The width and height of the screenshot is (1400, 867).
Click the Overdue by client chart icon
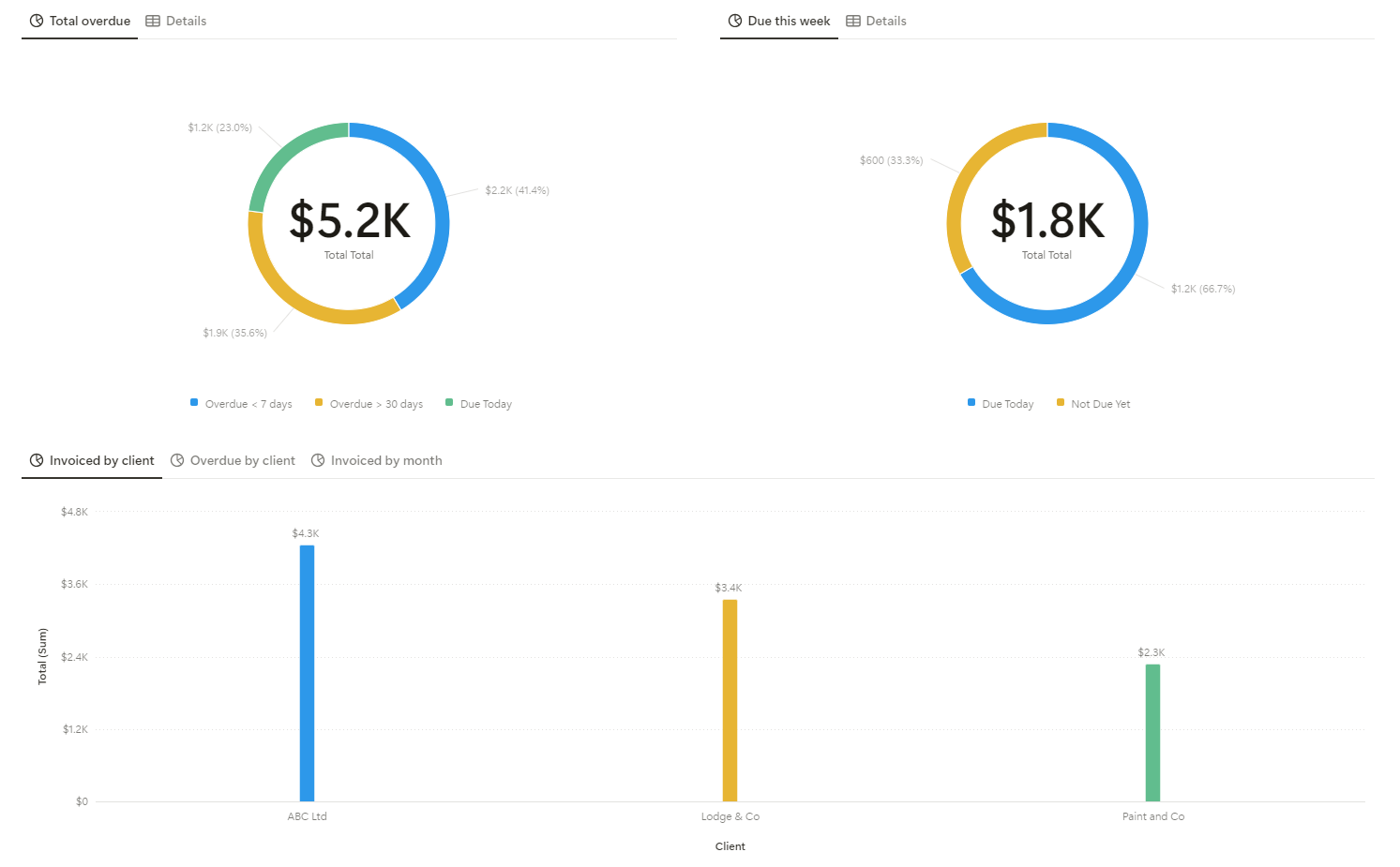(x=177, y=460)
